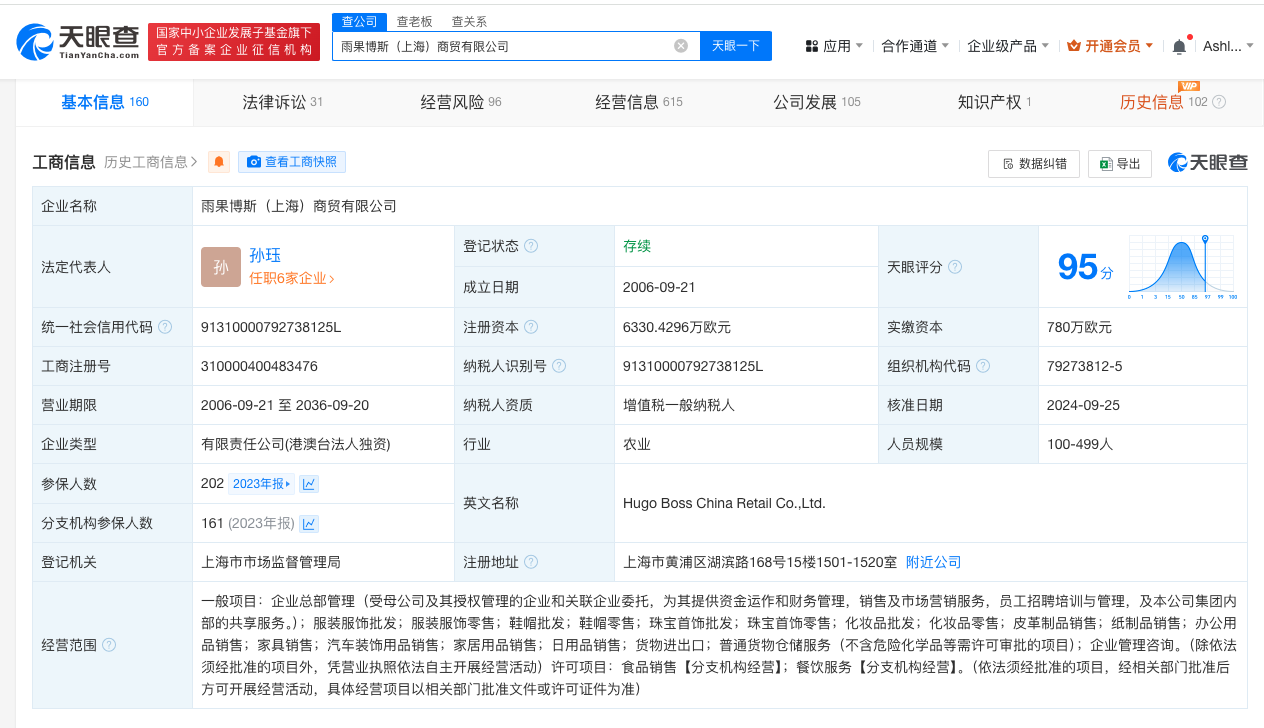Expand the 应用 dropdown menu
Viewport: 1264px width, 728px height.
[834, 46]
